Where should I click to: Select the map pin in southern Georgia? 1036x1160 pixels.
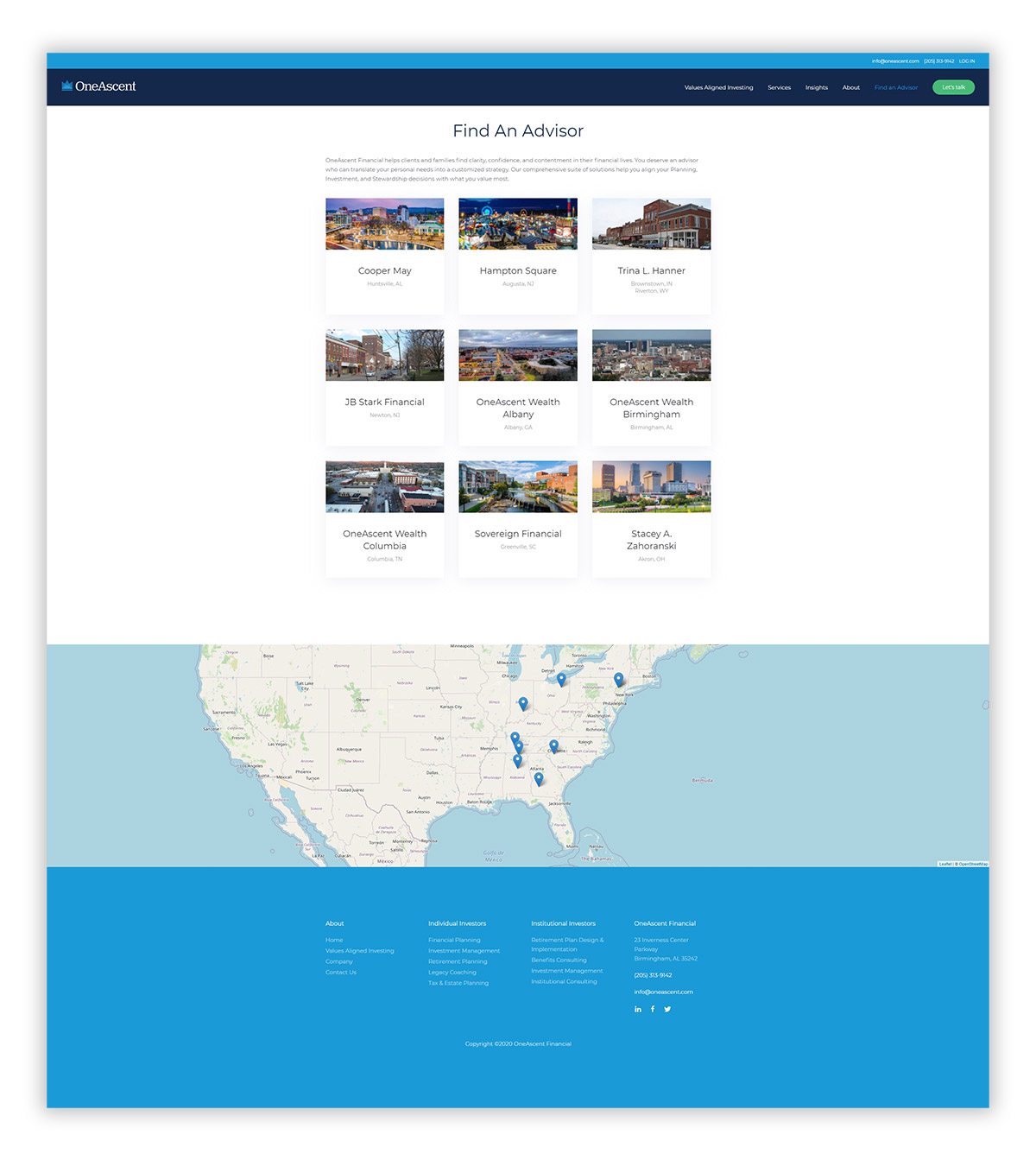click(539, 779)
